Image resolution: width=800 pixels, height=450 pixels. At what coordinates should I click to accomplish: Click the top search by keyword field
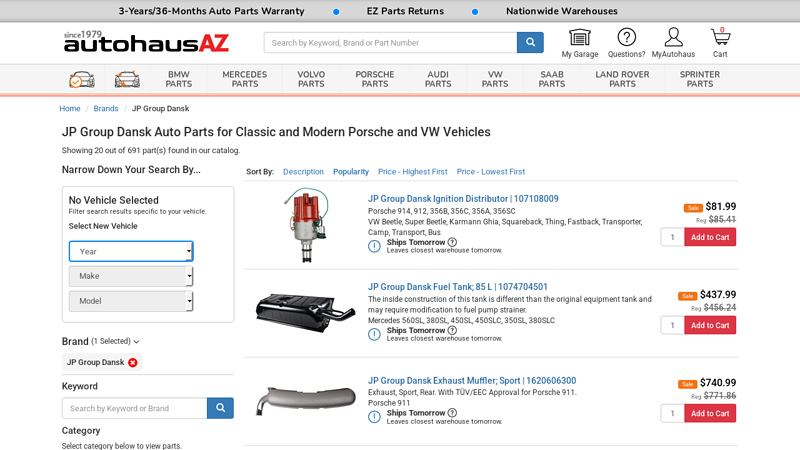390,43
